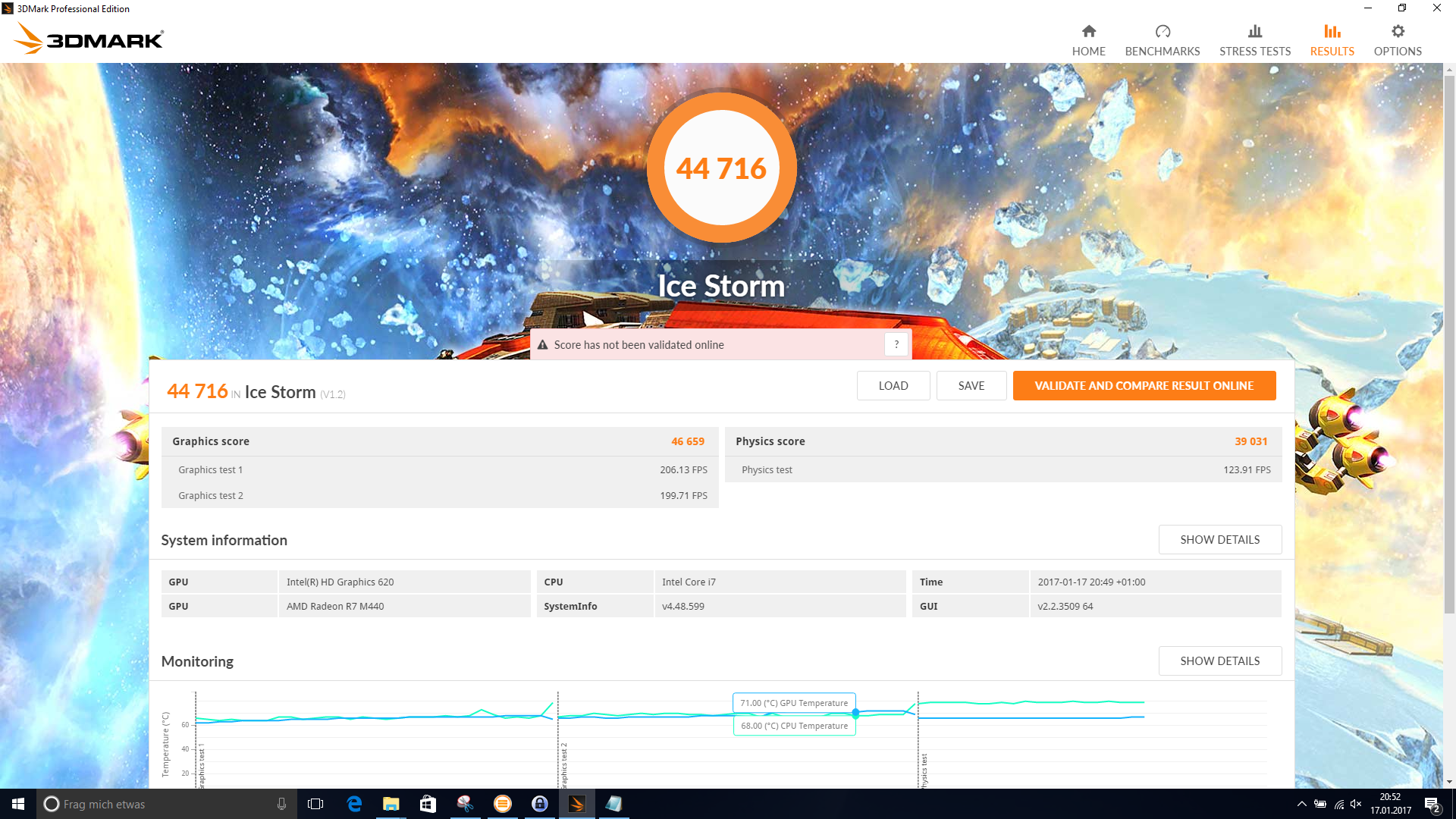Open Microsoft Edge from taskbar
Screen dimensions: 1456x819
click(x=354, y=804)
